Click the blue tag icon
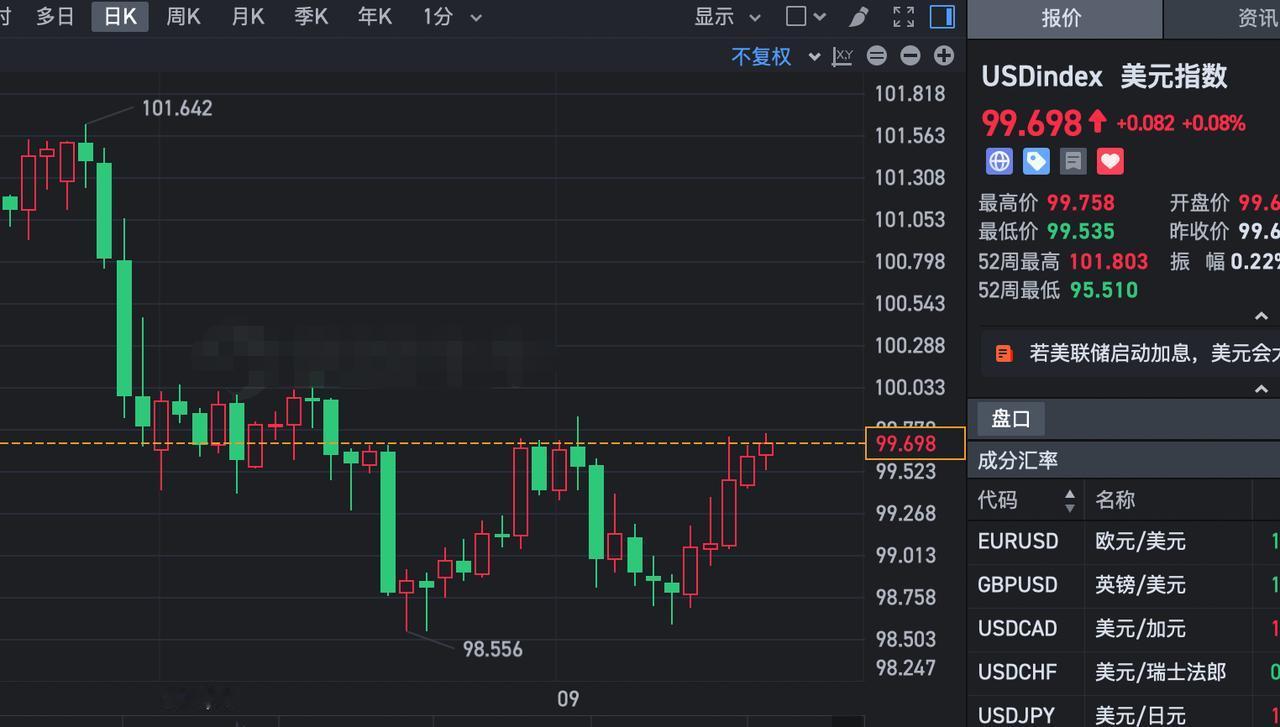This screenshot has height=727, width=1280. click(x=1036, y=161)
